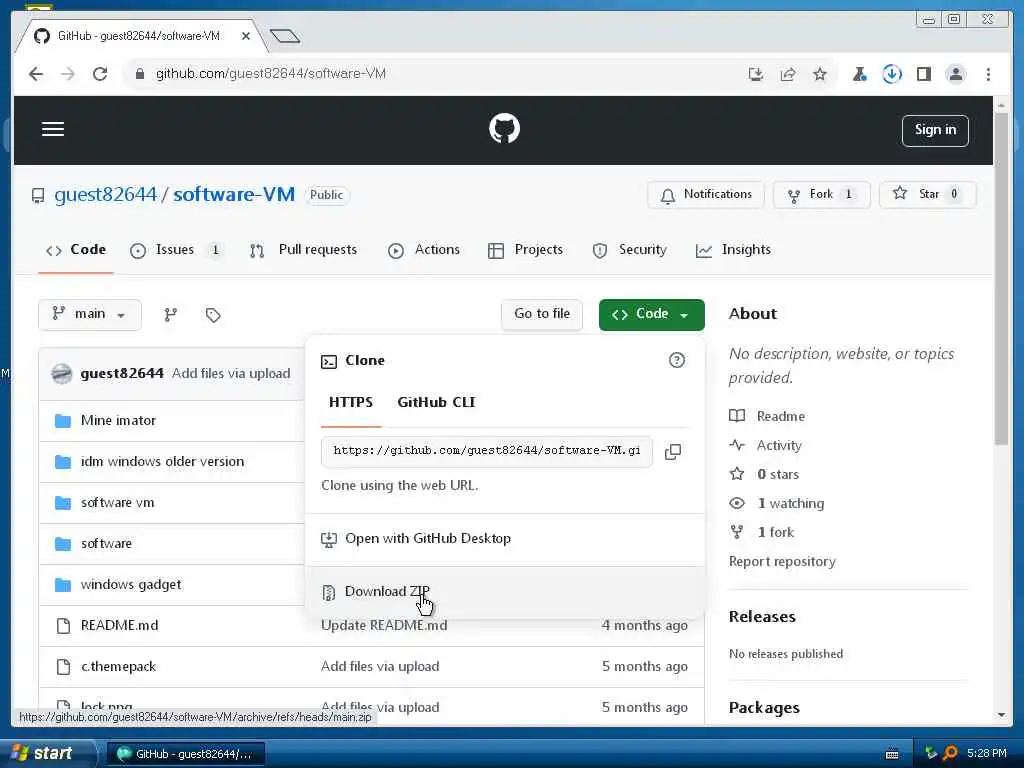Click the GitHub Octocat logo
This screenshot has height=768, width=1024.
click(504, 129)
